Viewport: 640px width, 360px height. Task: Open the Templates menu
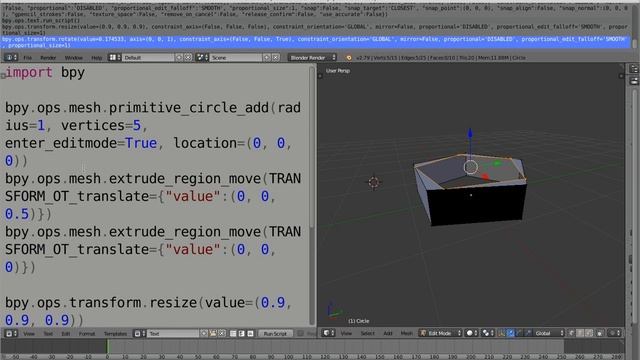click(116, 334)
